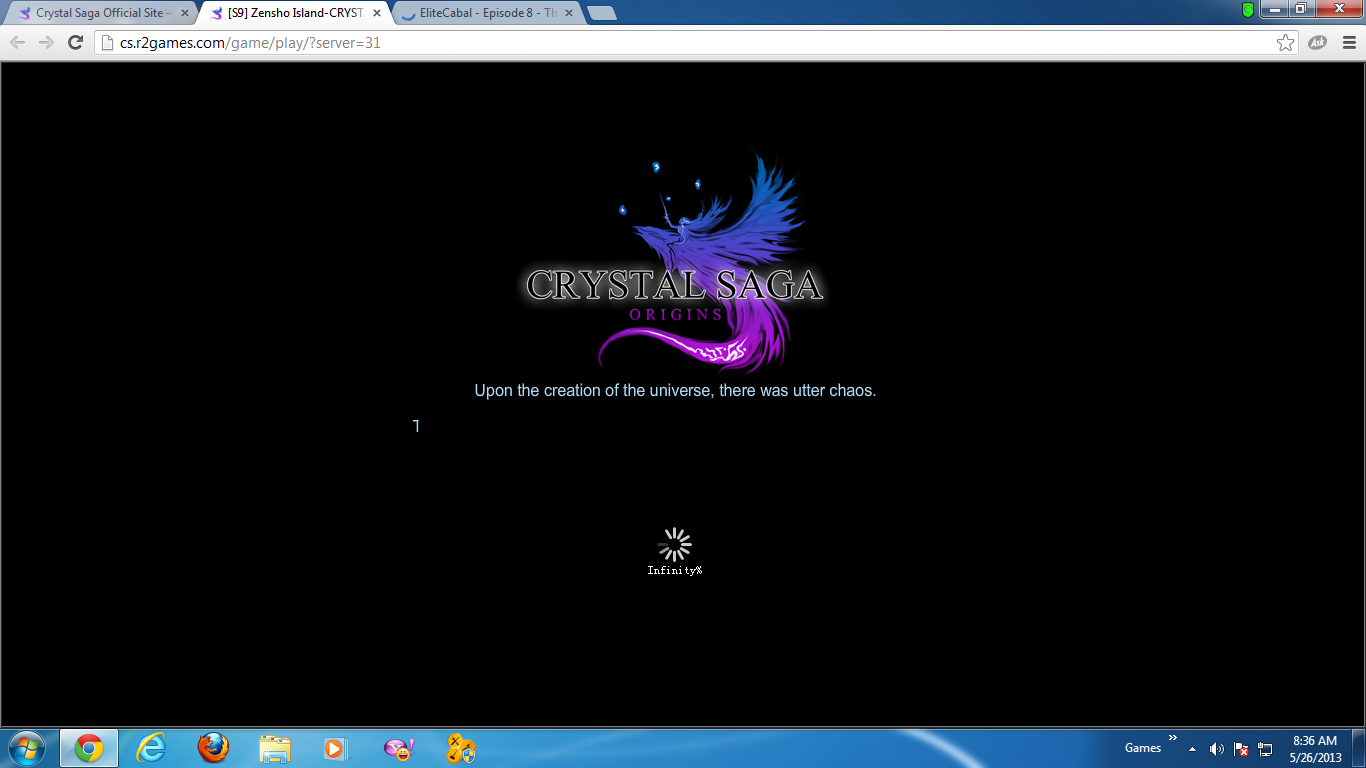Switch to Crystal Saga Official Site tab
This screenshot has height=768, width=1366.
[x=100, y=13]
